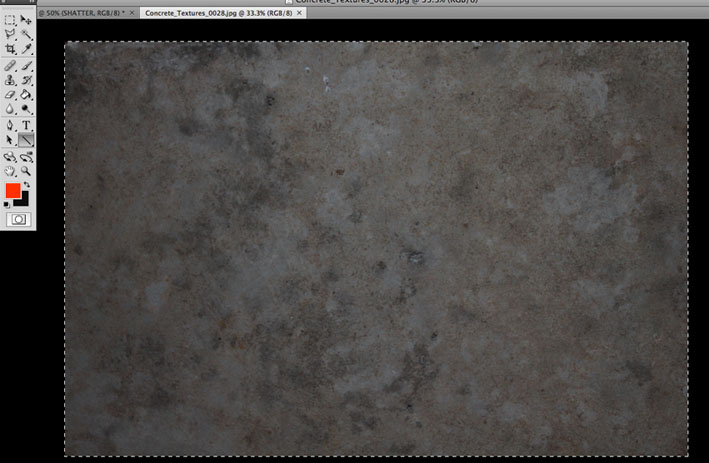Select the 3D Object Rotate tool
Image resolution: width=709 pixels, height=463 pixels.
10,157
